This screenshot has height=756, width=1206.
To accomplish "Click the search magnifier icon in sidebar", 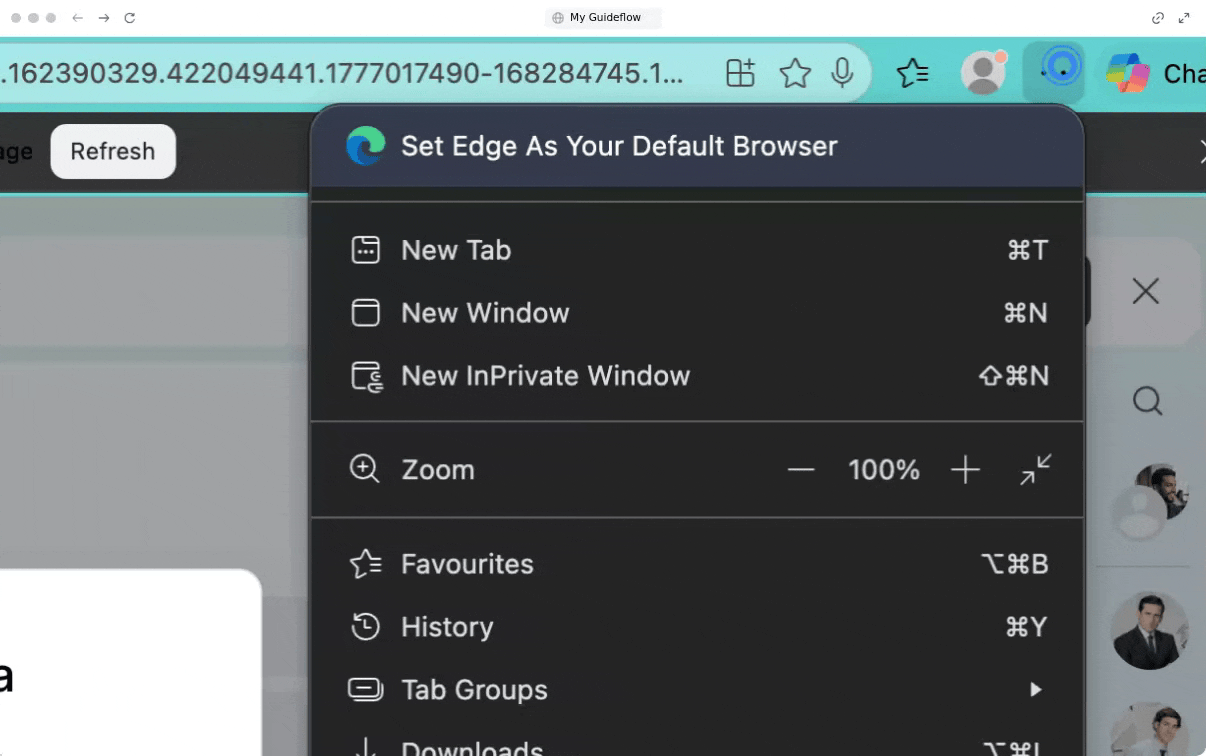I will [1147, 402].
